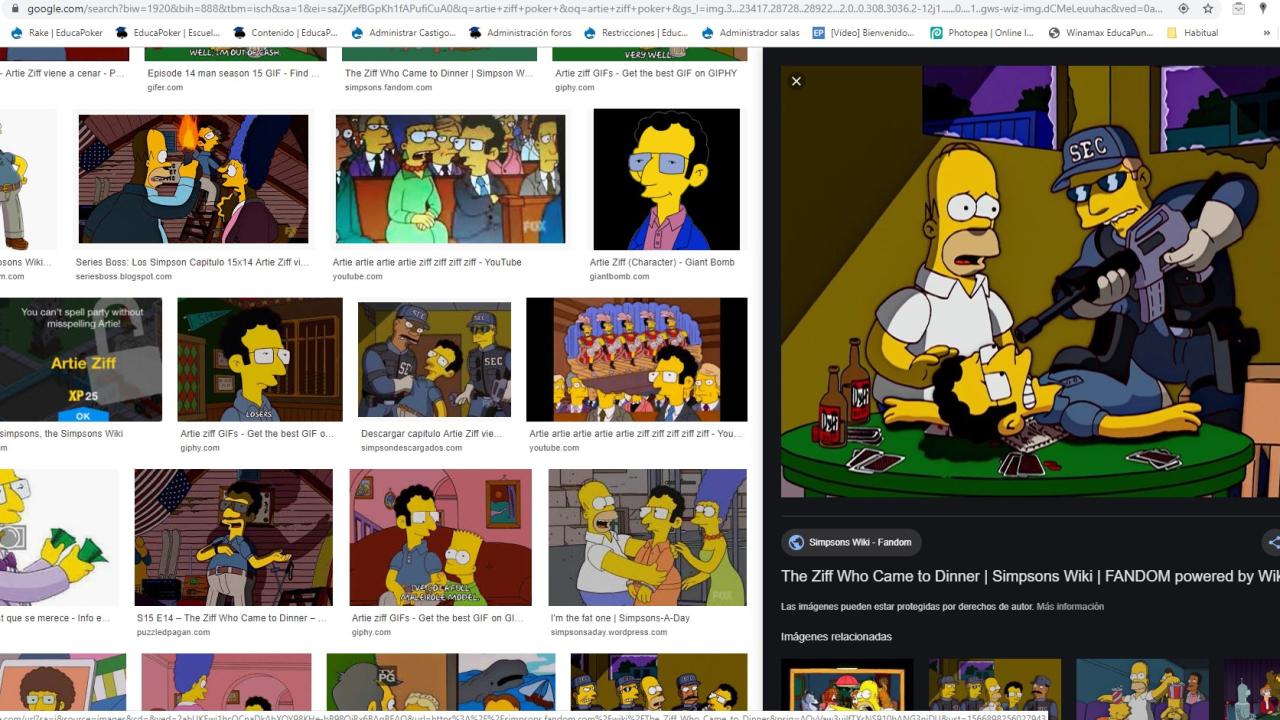Click S15 E14 – The Ziff Who Came title
This screenshot has height=720, width=1280.
tap(232, 618)
